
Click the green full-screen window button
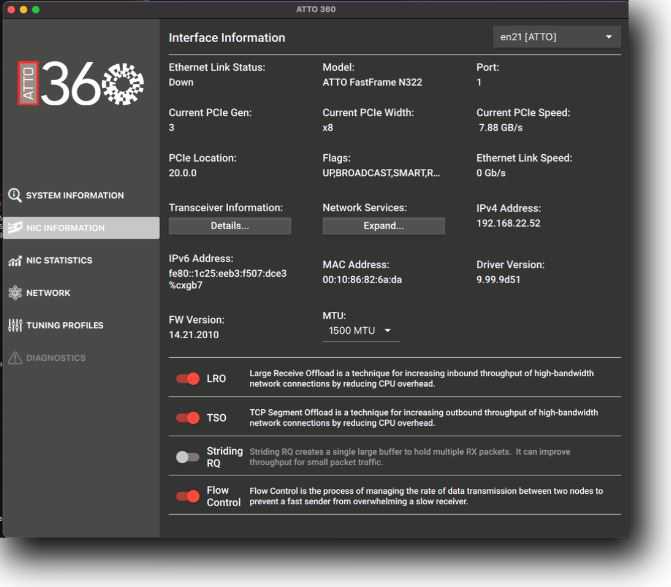(x=36, y=9)
